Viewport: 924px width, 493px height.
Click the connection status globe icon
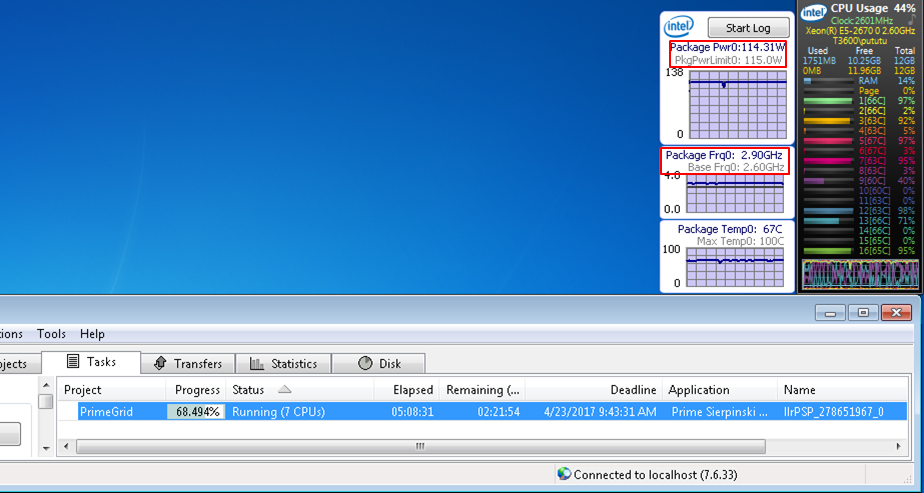coord(564,473)
